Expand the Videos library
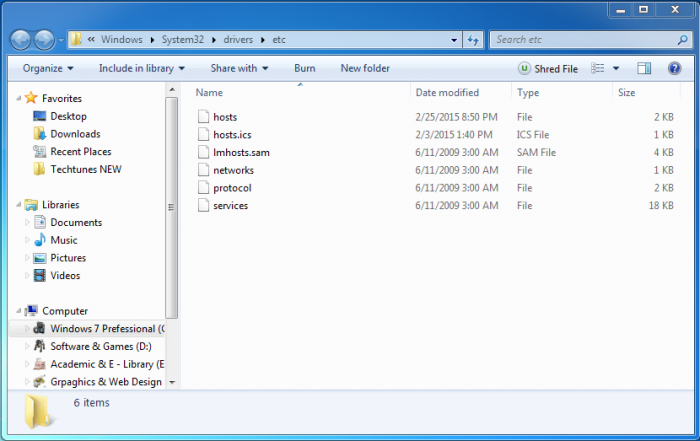The width and height of the screenshot is (700, 441). click(x=27, y=275)
